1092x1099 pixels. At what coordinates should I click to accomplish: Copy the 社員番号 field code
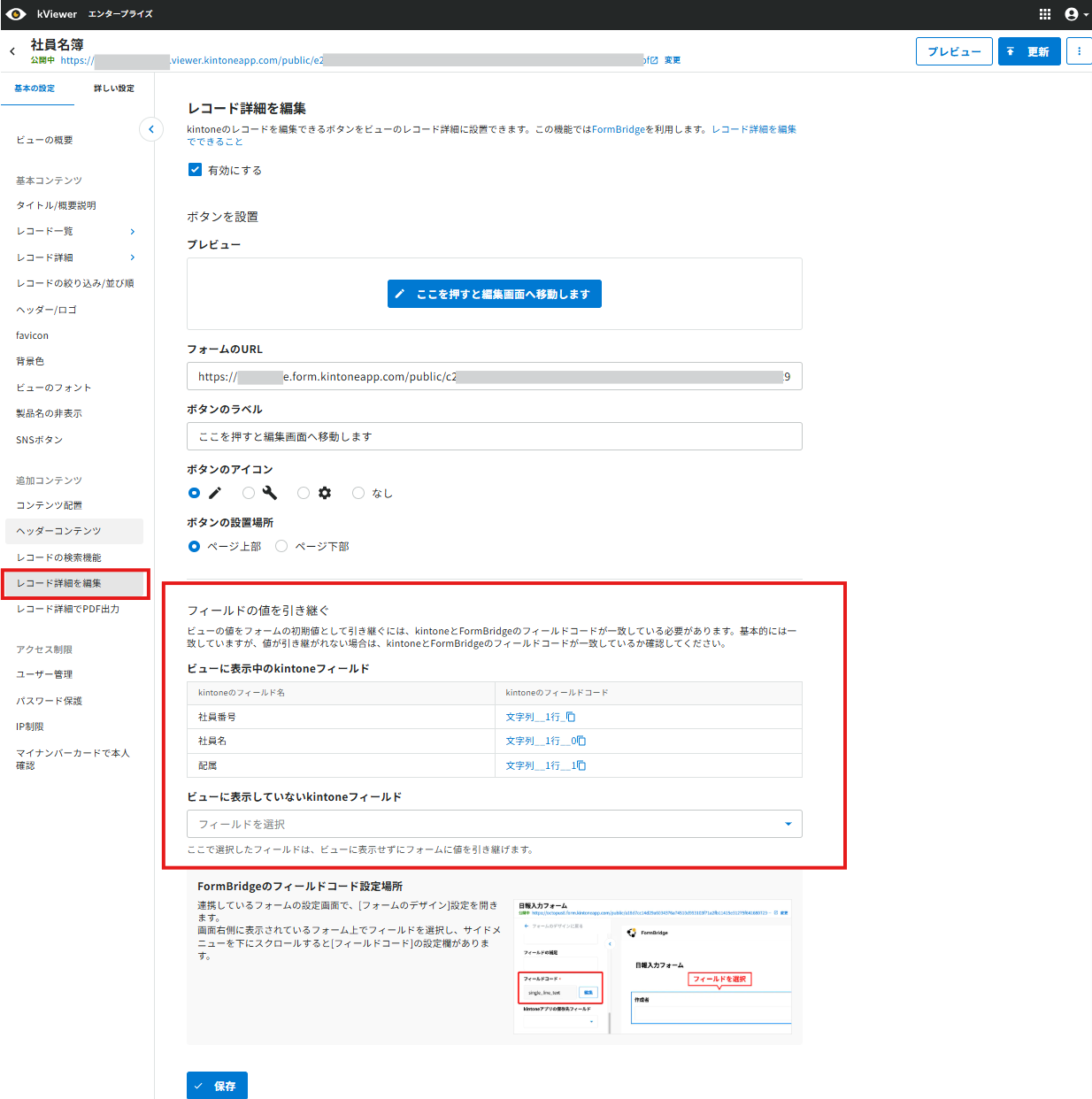571,717
